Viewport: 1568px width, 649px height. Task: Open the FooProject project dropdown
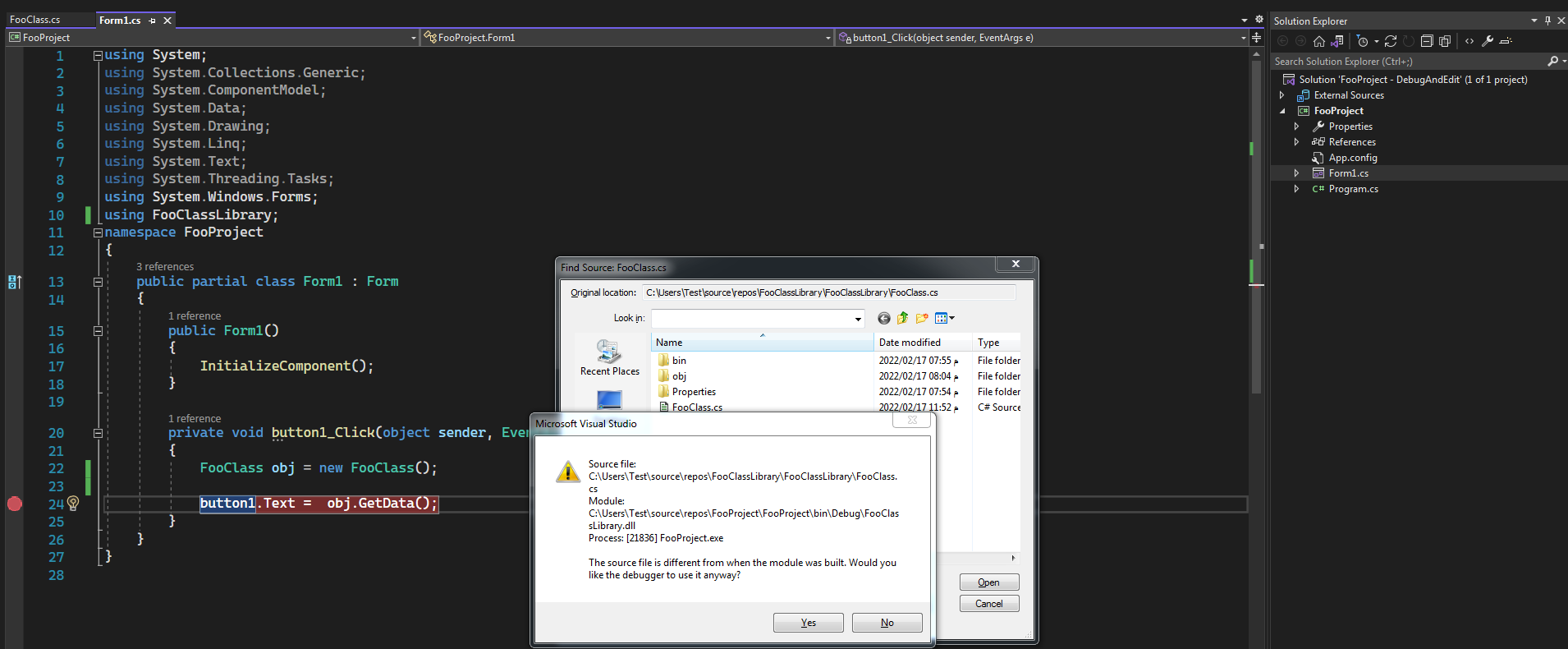coord(413,38)
